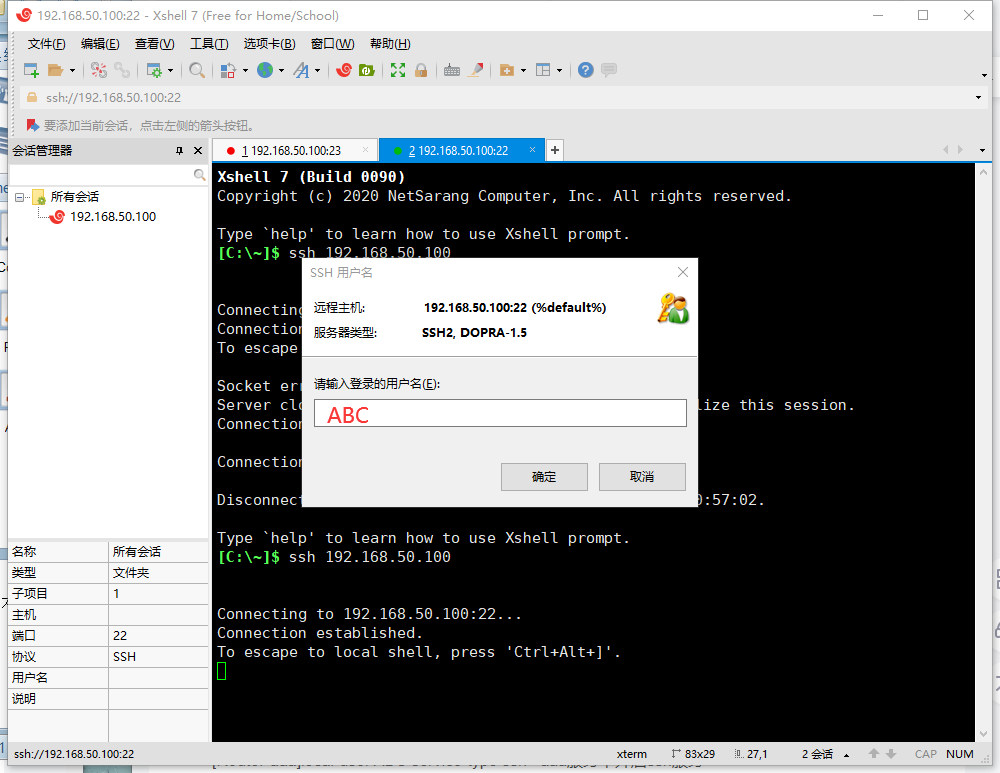Click the Find magnifier icon
The image size is (1000, 773).
[197, 70]
